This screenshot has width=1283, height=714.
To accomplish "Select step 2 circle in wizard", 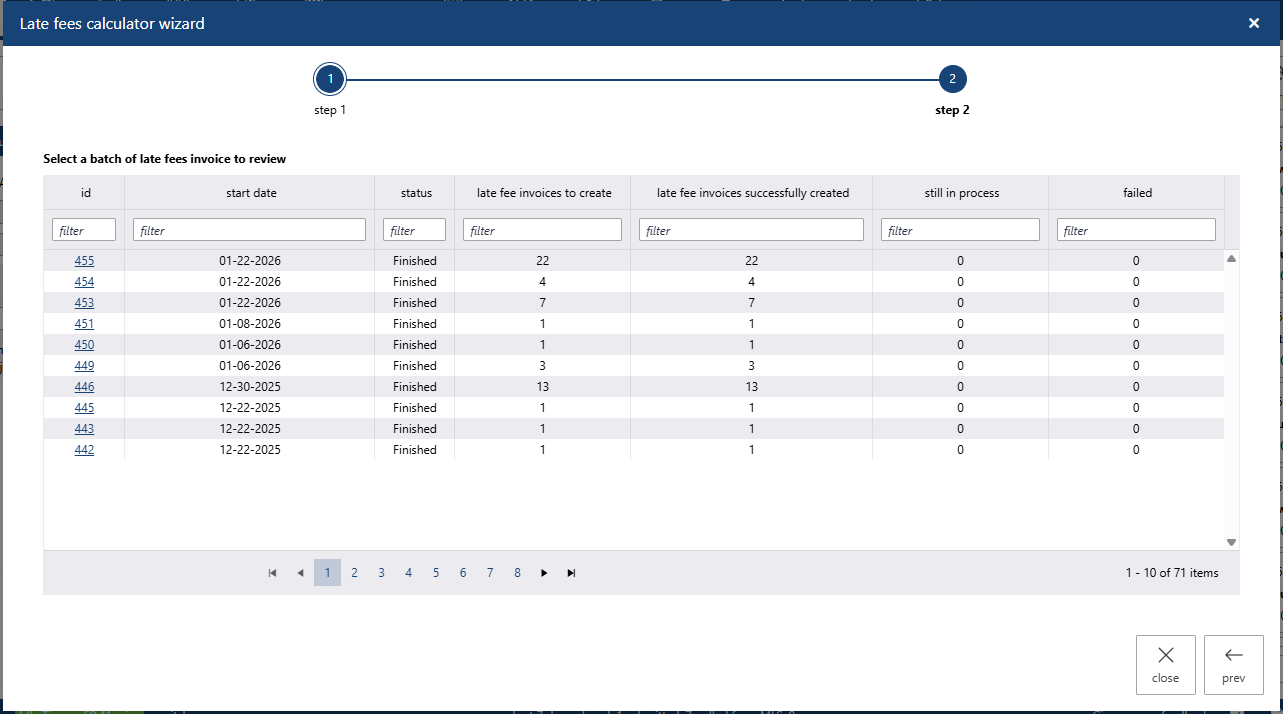I will coord(952,79).
